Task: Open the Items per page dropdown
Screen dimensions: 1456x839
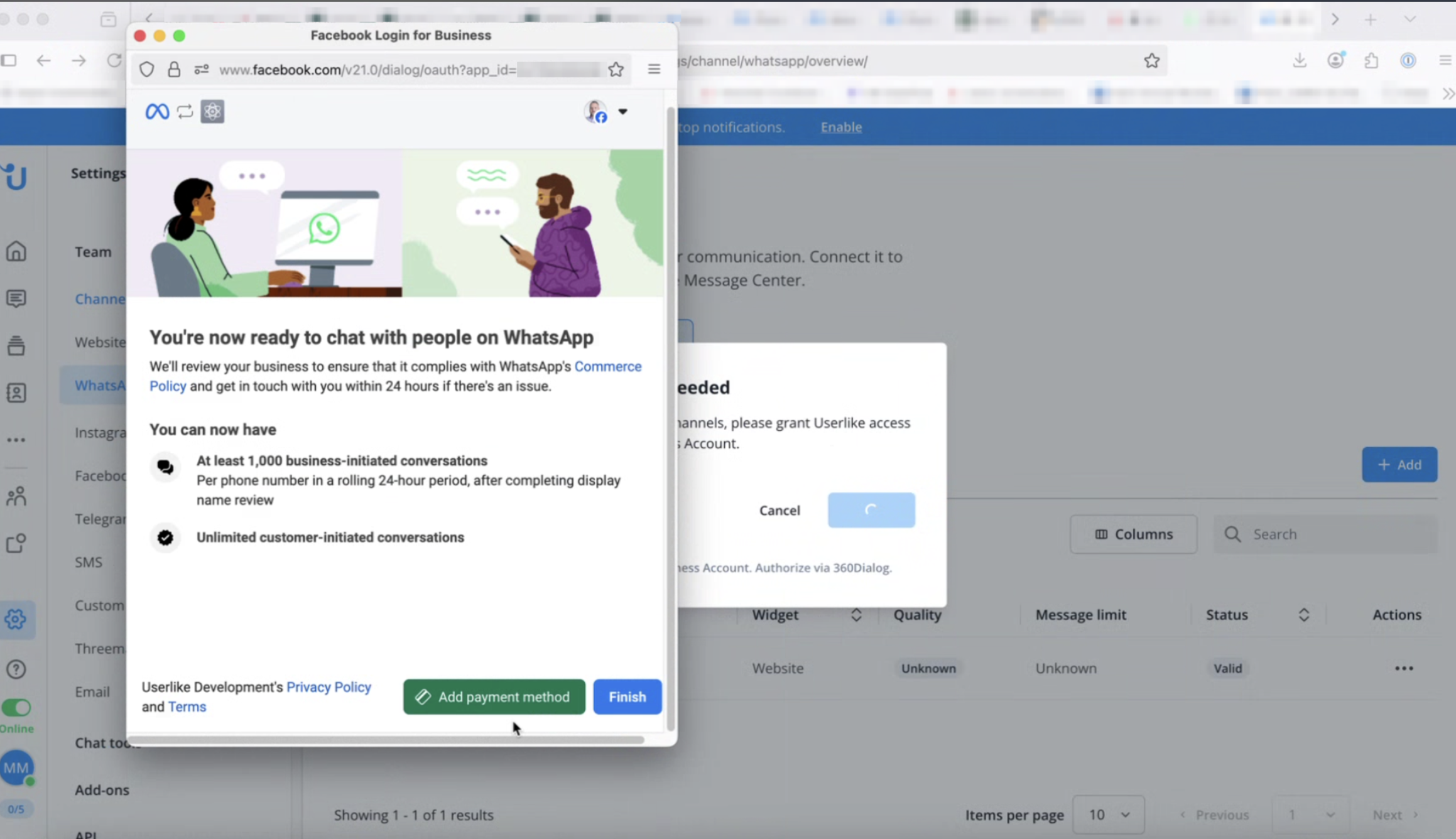Action: pyautogui.click(x=1109, y=815)
